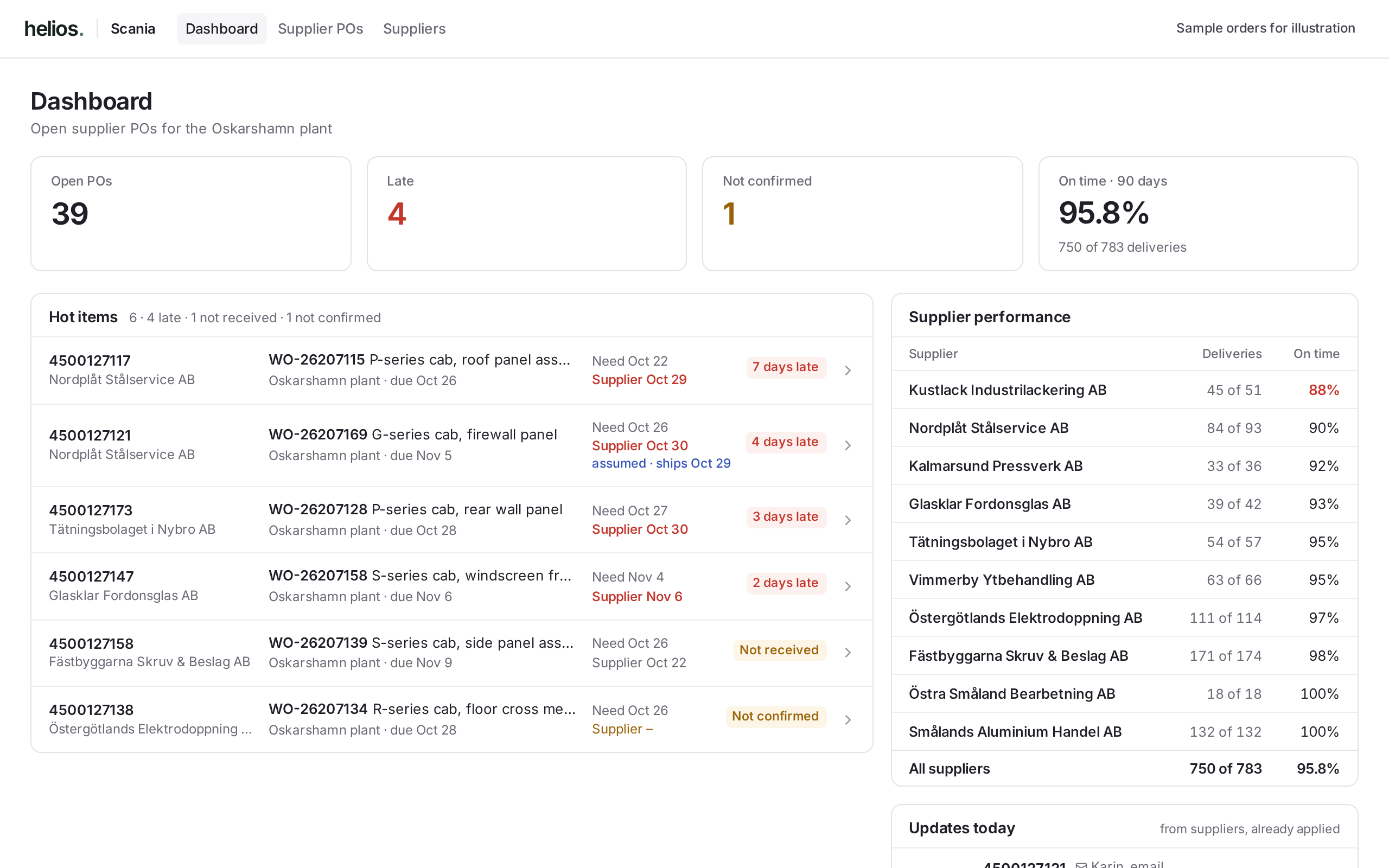This screenshot has height=868, width=1389.
Task: Open the Not confirmed 1 card
Action: pyautogui.click(x=862, y=214)
